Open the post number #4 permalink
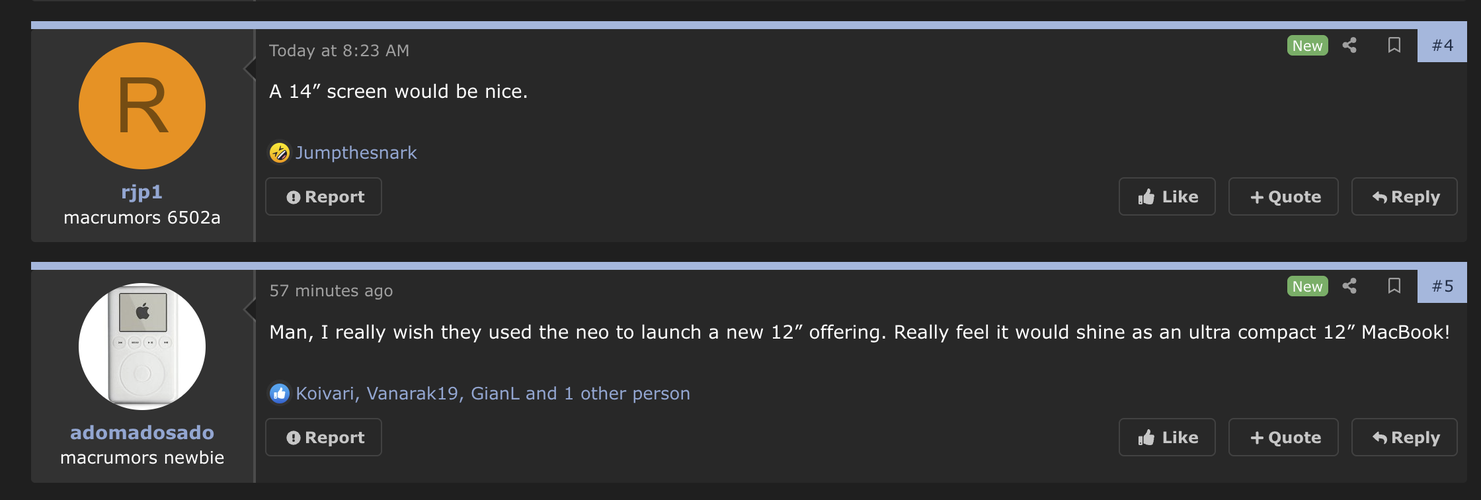The height and width of the screenshot is (500, 1481). pos(1442,45)
